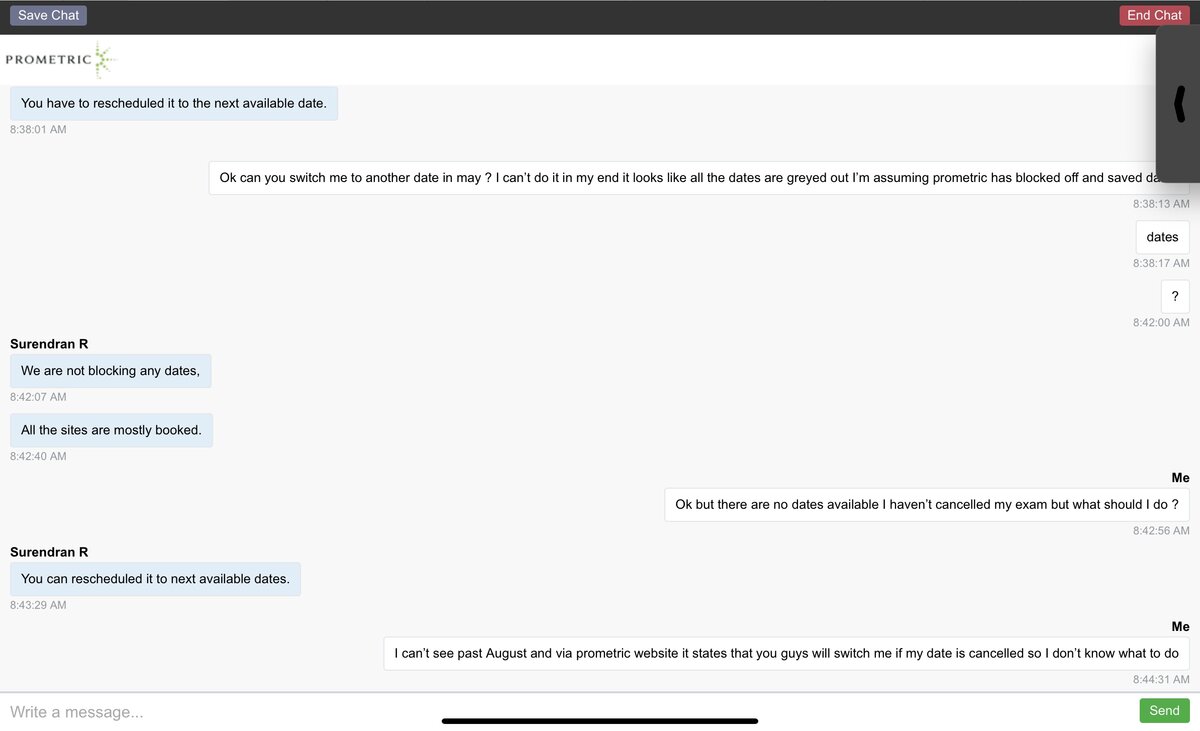Click the Save Chat button

coord(48,15)
